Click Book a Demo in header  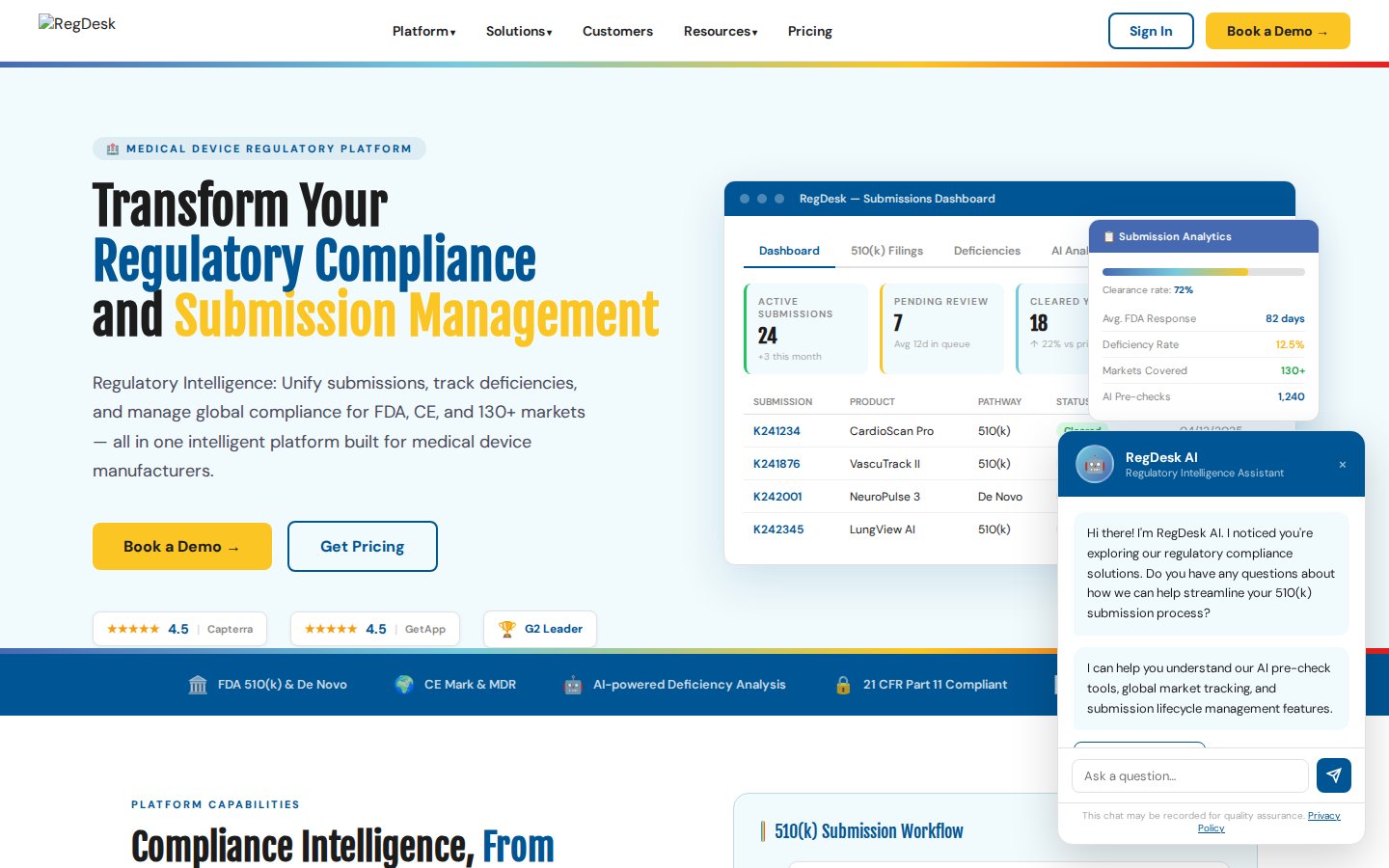tap(1278, 31)
